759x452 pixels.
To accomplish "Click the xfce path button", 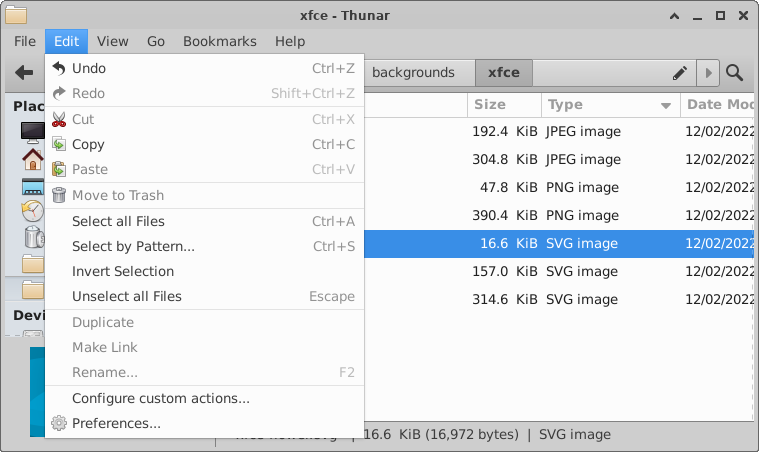I will pyautogui.click(x=504, y=73).
